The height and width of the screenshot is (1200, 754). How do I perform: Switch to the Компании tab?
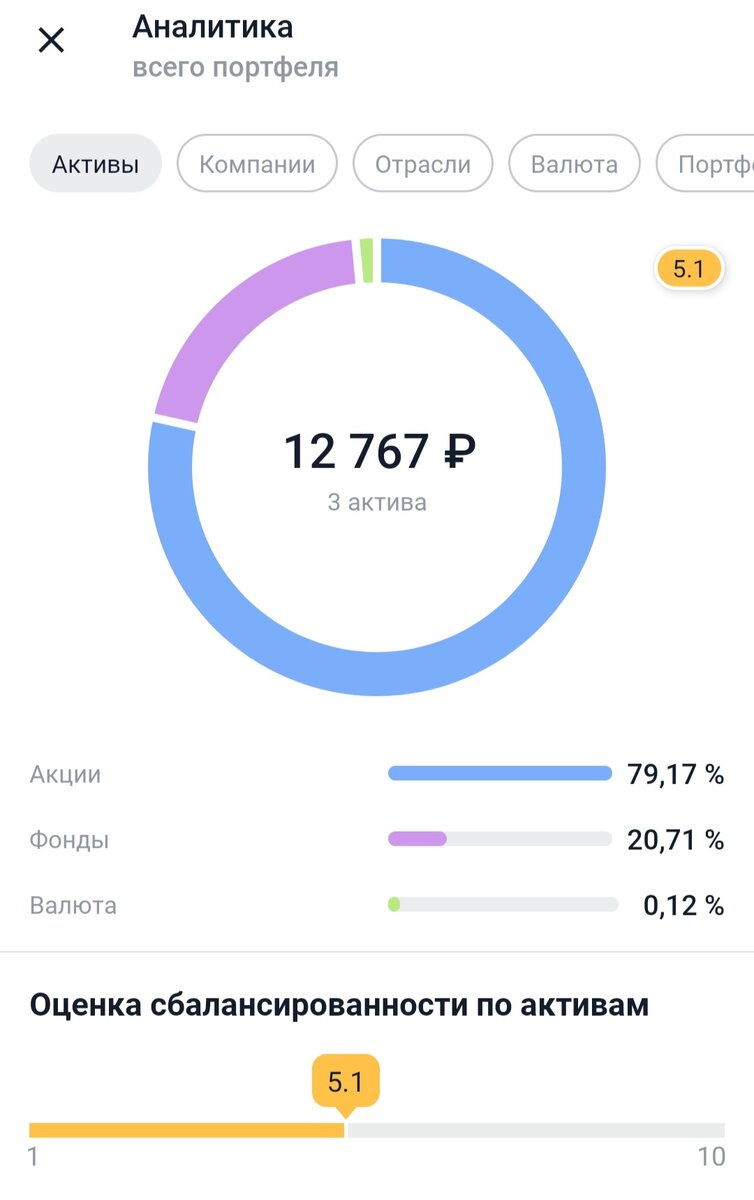pos(257,163)
